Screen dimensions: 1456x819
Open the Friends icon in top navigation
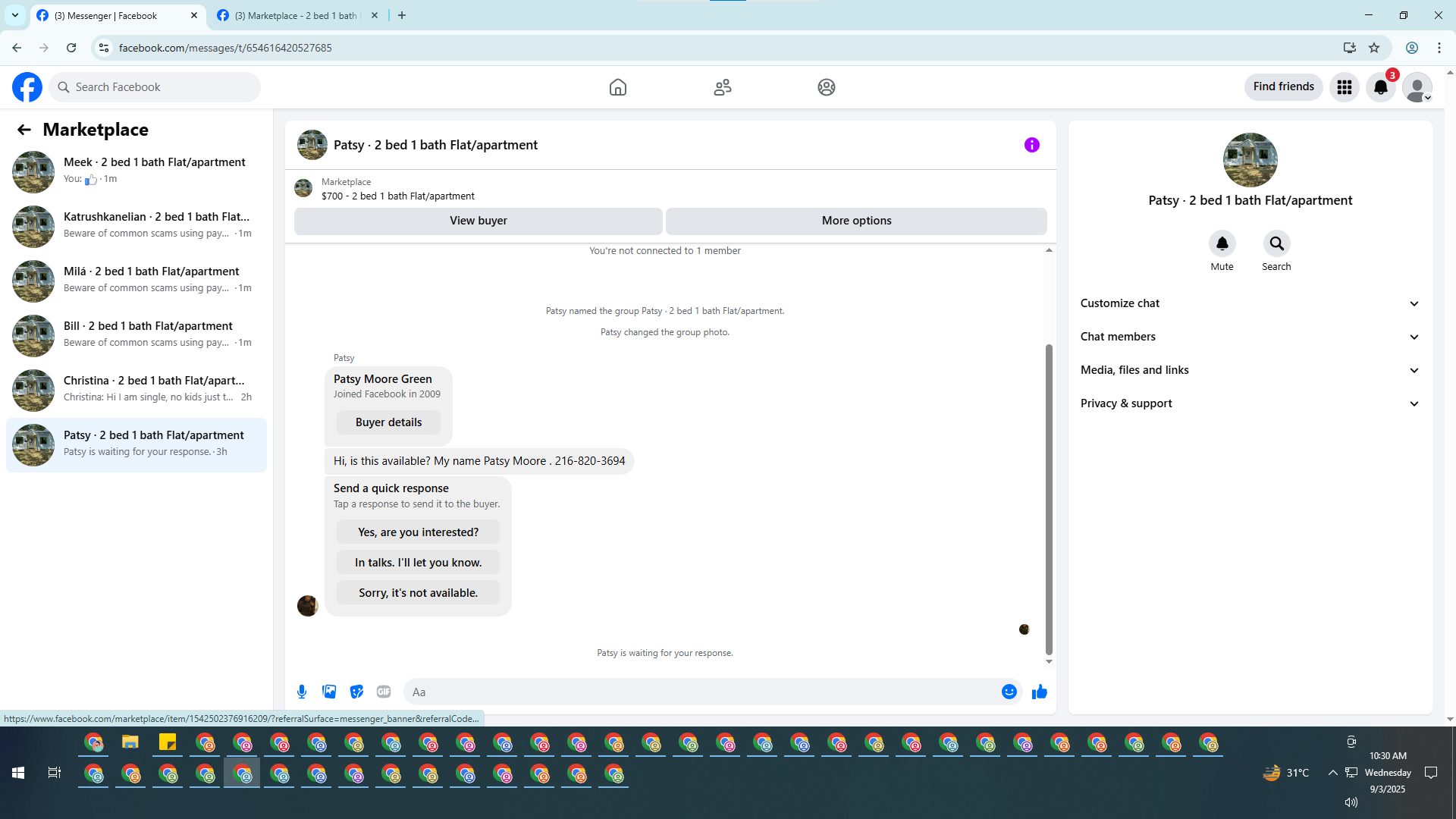(723, 87)
